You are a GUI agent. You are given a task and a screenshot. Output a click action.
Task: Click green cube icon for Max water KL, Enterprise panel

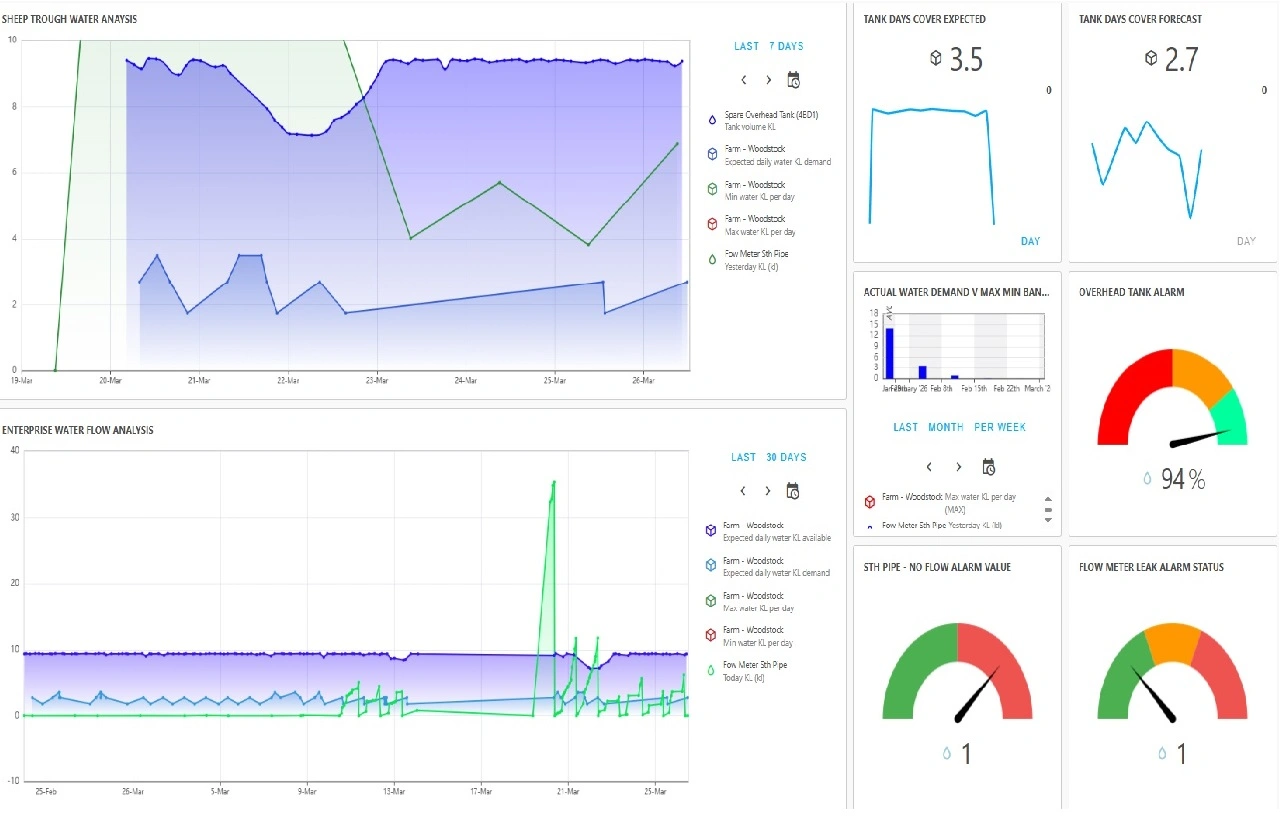tap(710, 601)
